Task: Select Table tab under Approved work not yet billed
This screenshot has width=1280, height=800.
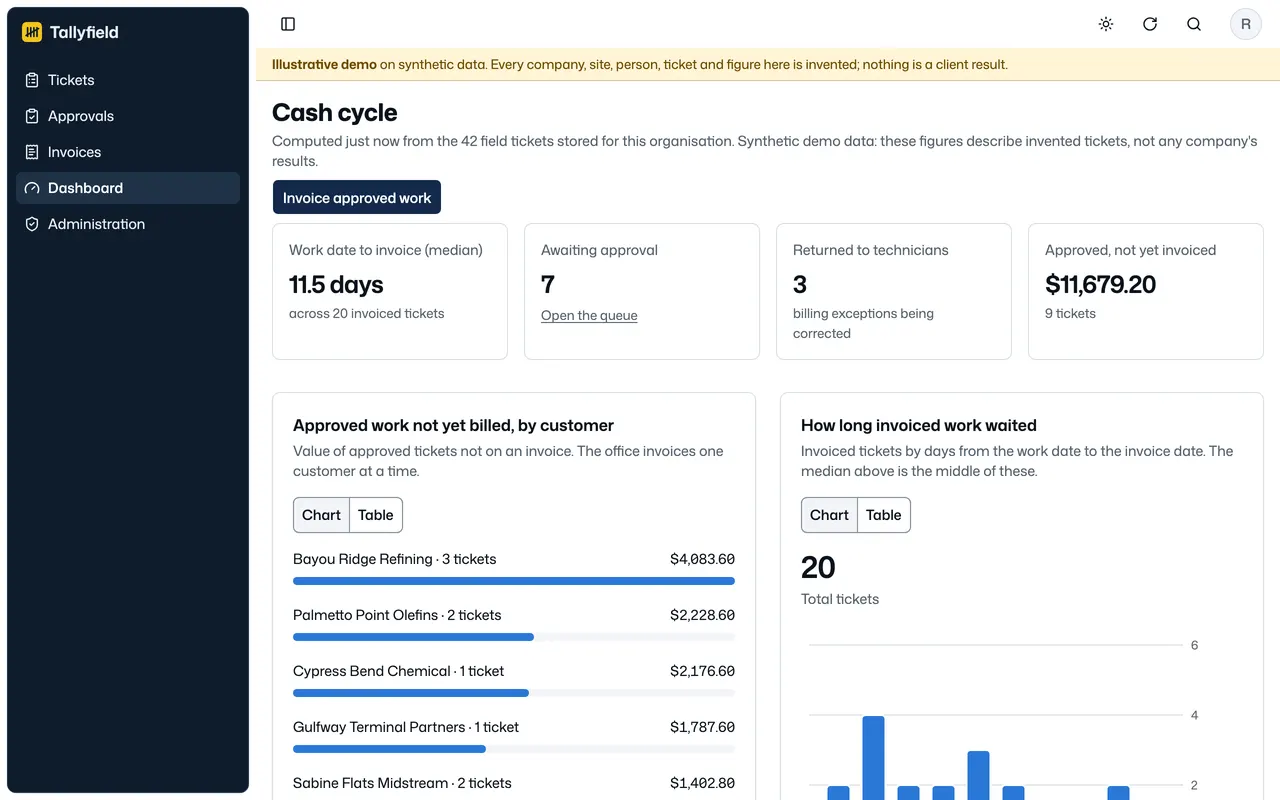Action: point(376,515)
